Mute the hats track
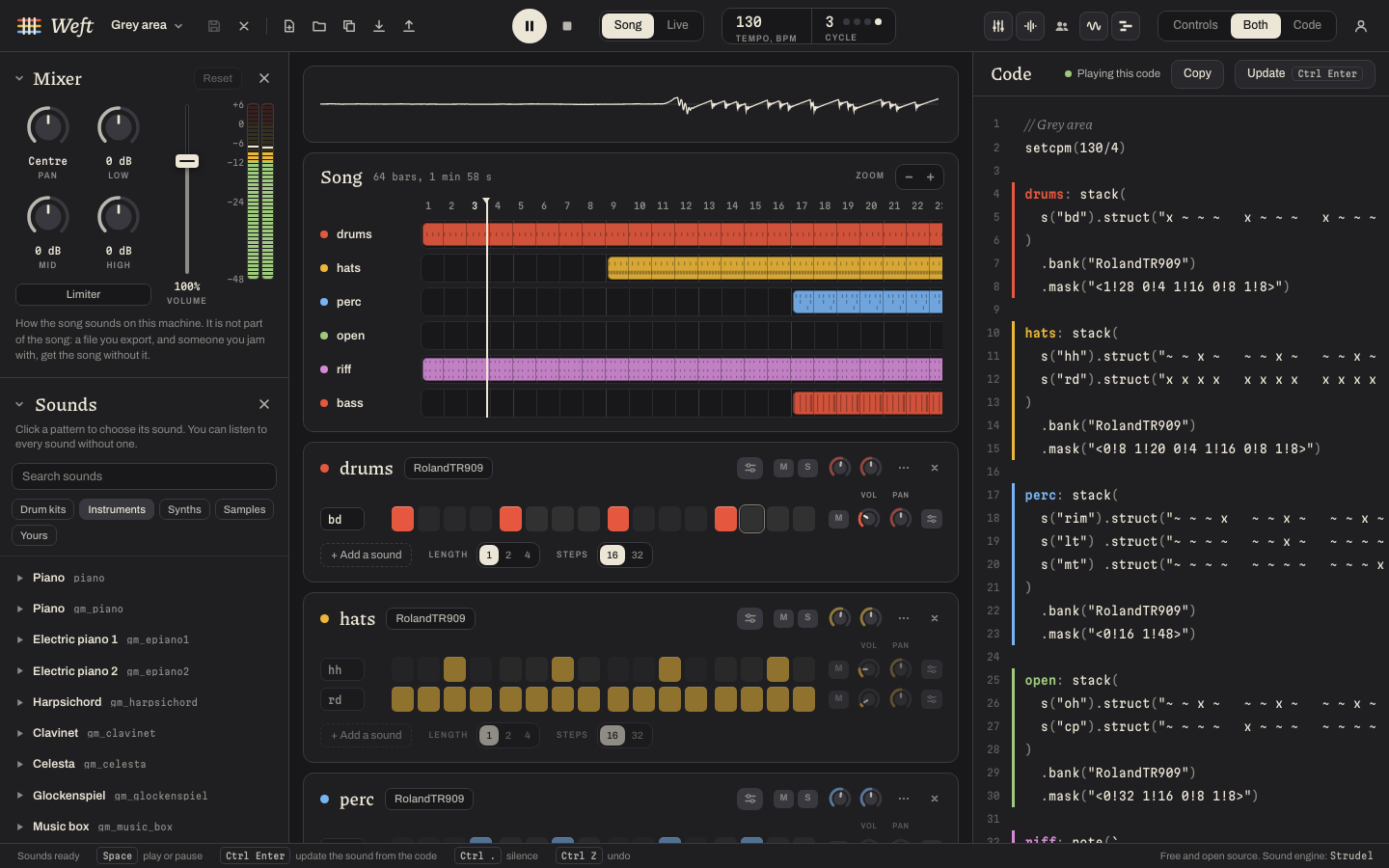This screenshot has height=868, width=1389. click(x=783, y=618)
